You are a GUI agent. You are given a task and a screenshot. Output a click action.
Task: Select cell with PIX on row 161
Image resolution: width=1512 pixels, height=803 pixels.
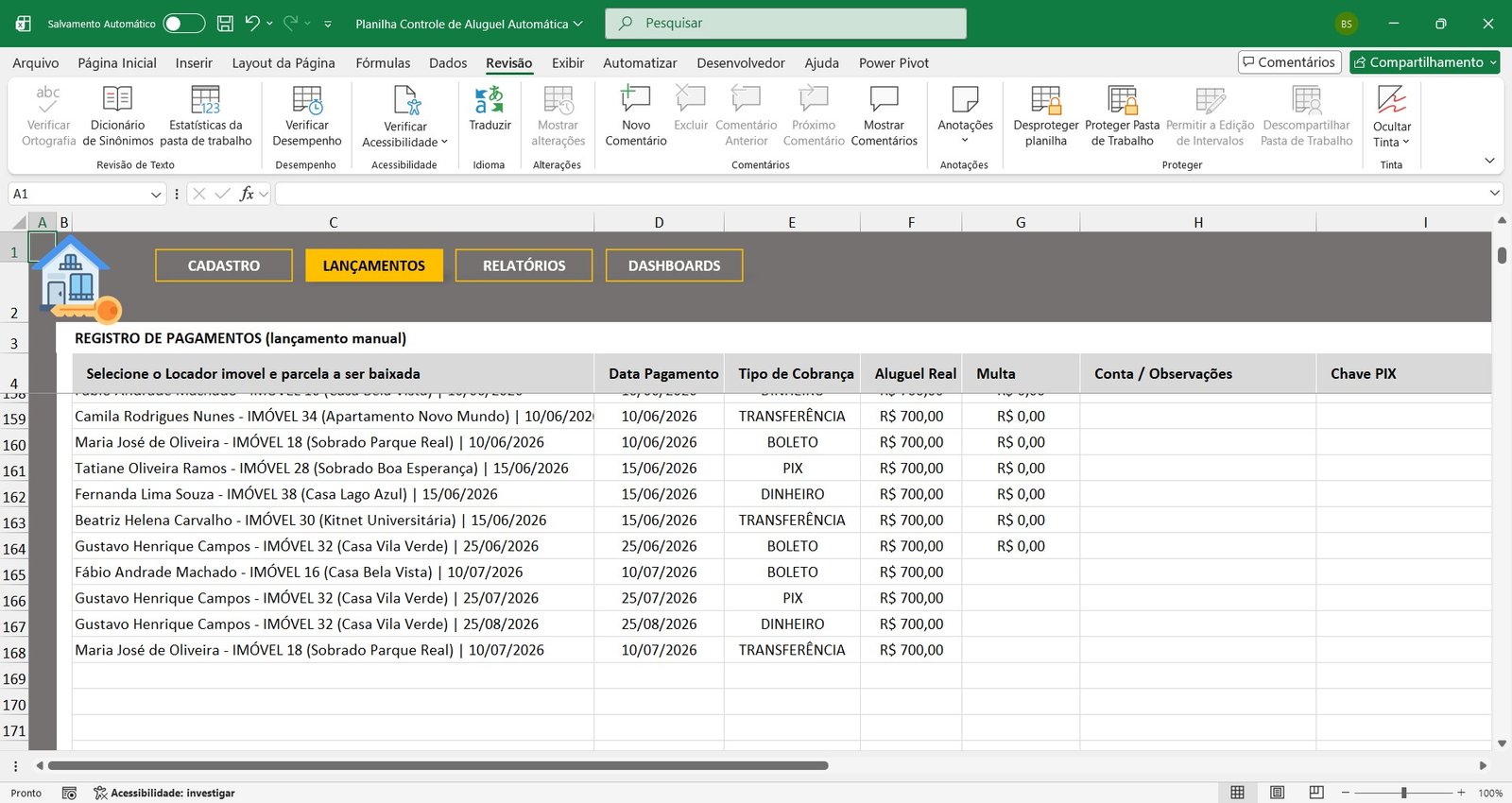(793, 469)
